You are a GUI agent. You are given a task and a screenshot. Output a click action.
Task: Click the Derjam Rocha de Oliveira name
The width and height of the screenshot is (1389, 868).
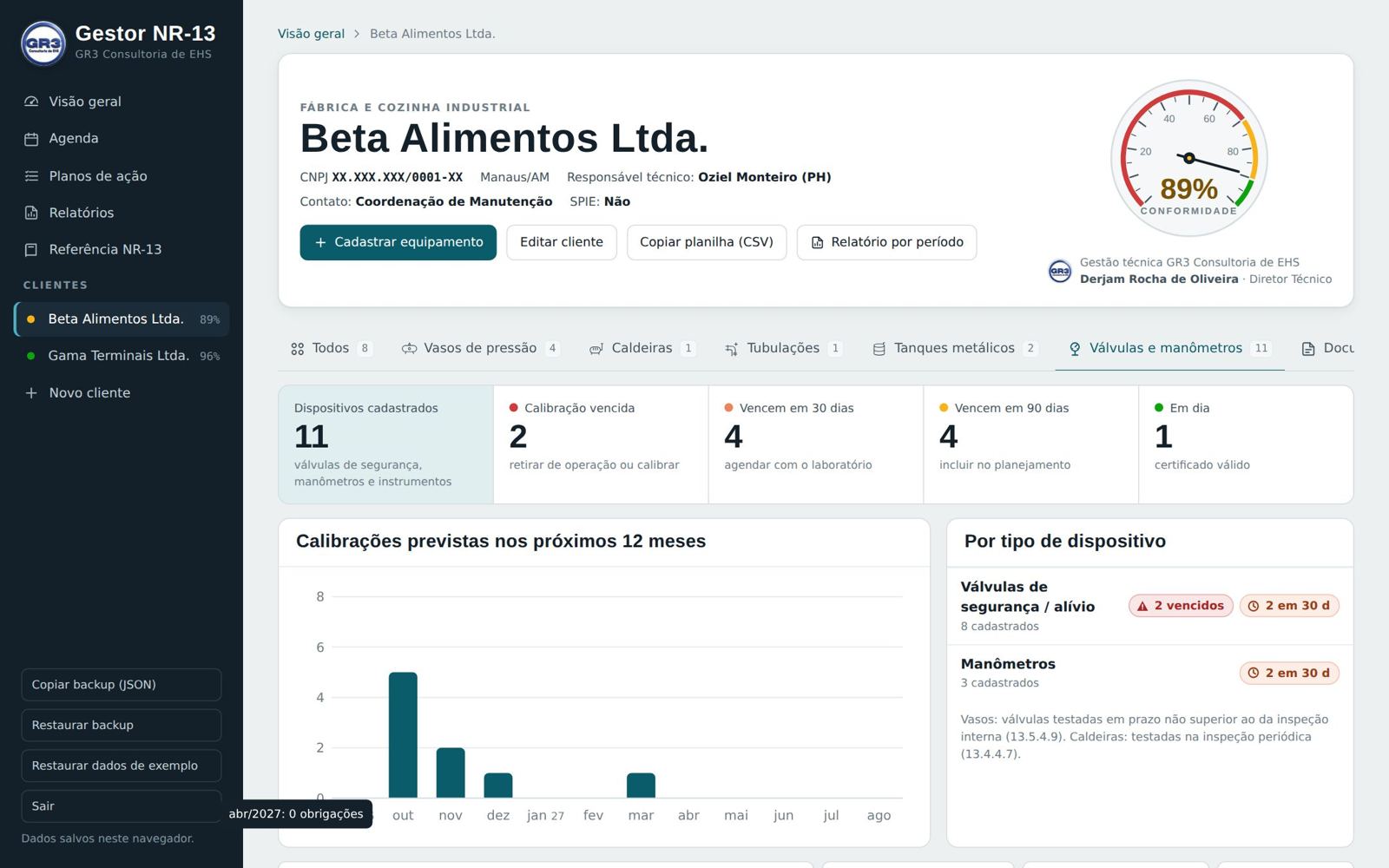[x=1159, y=279]
